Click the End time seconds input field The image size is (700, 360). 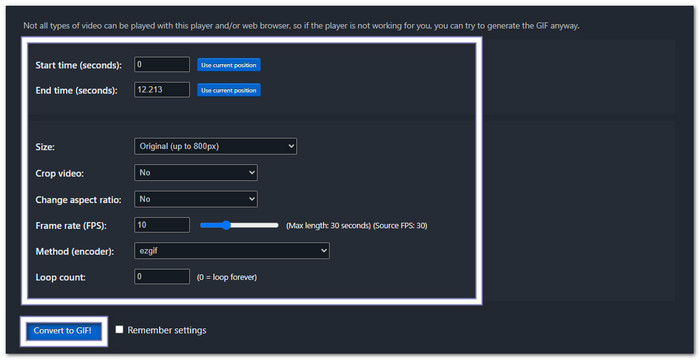click(x=162, y=90)
